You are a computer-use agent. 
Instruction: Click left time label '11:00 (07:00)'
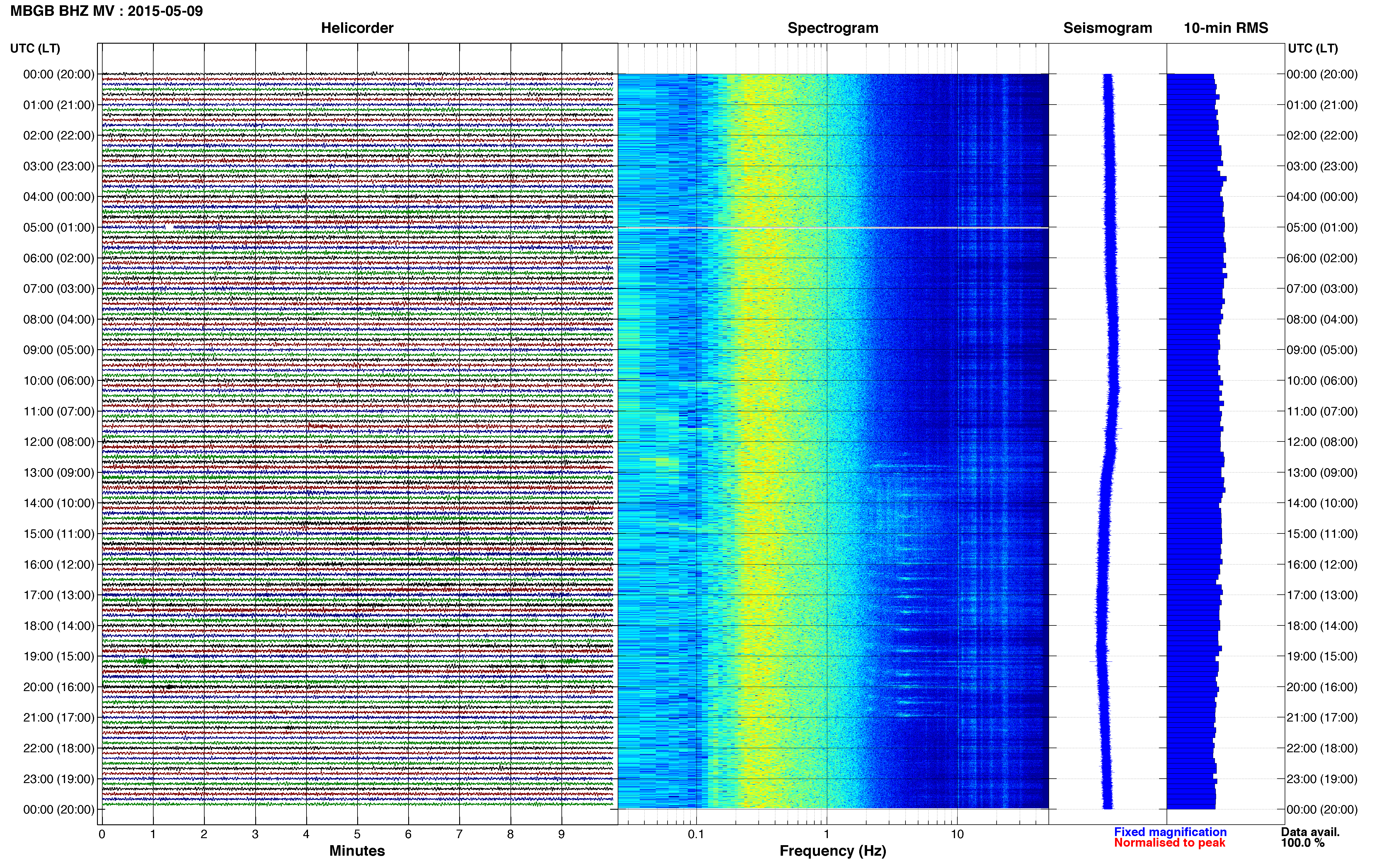(59, 411)
